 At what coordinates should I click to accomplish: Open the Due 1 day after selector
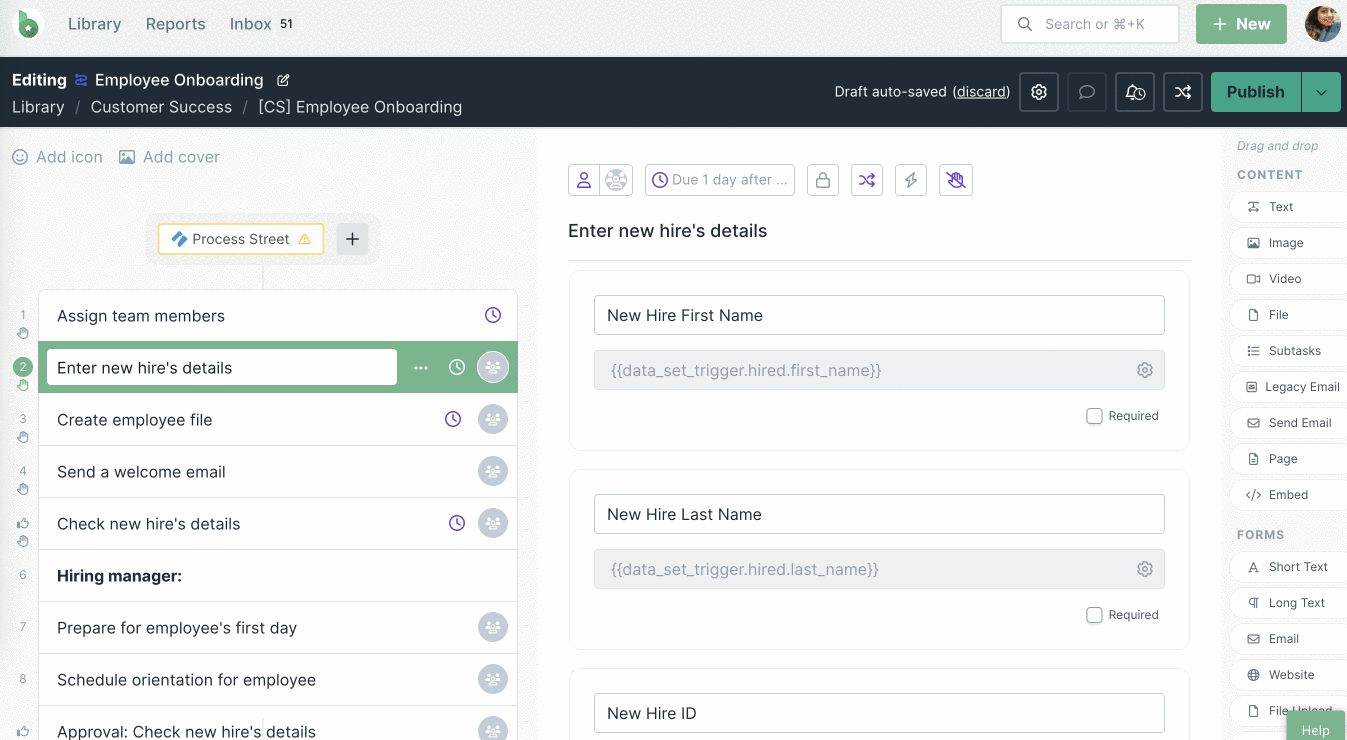[719, 180]
